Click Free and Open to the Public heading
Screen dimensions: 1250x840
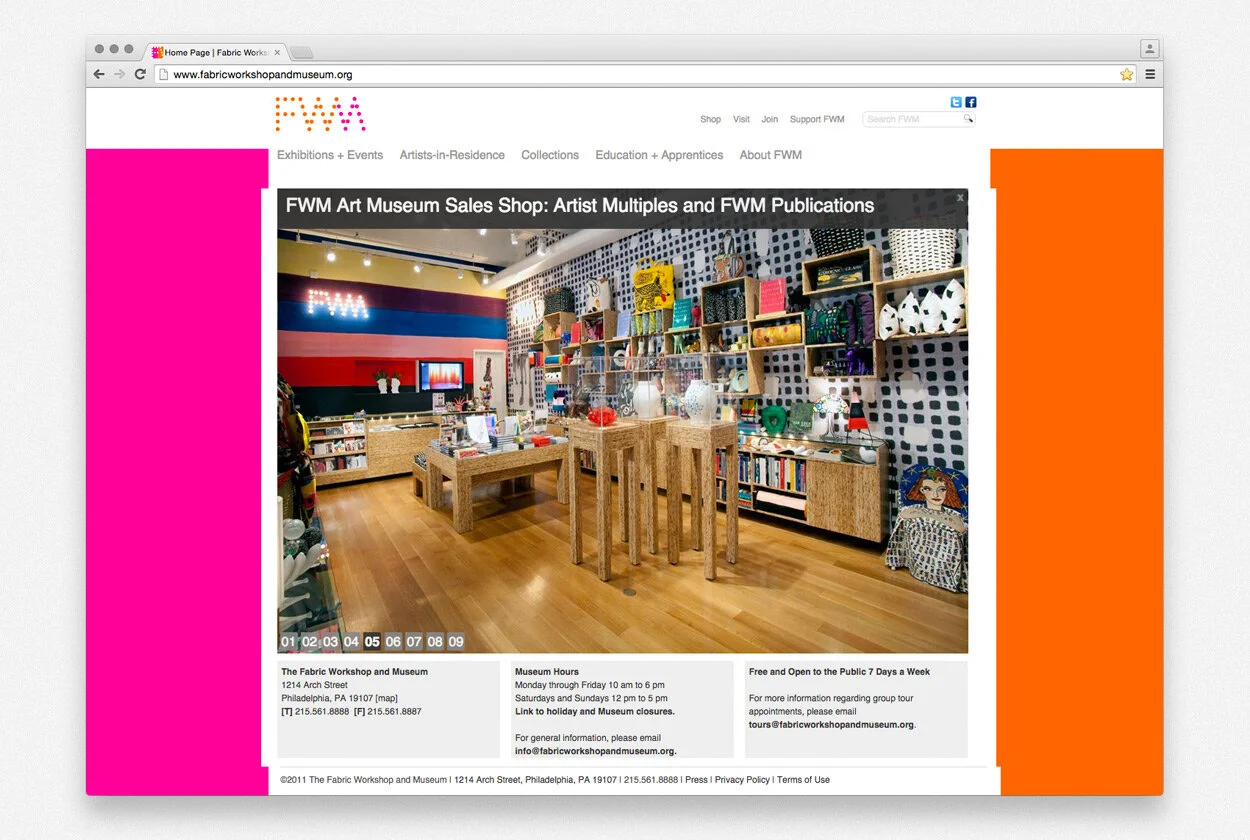(839, 672)
